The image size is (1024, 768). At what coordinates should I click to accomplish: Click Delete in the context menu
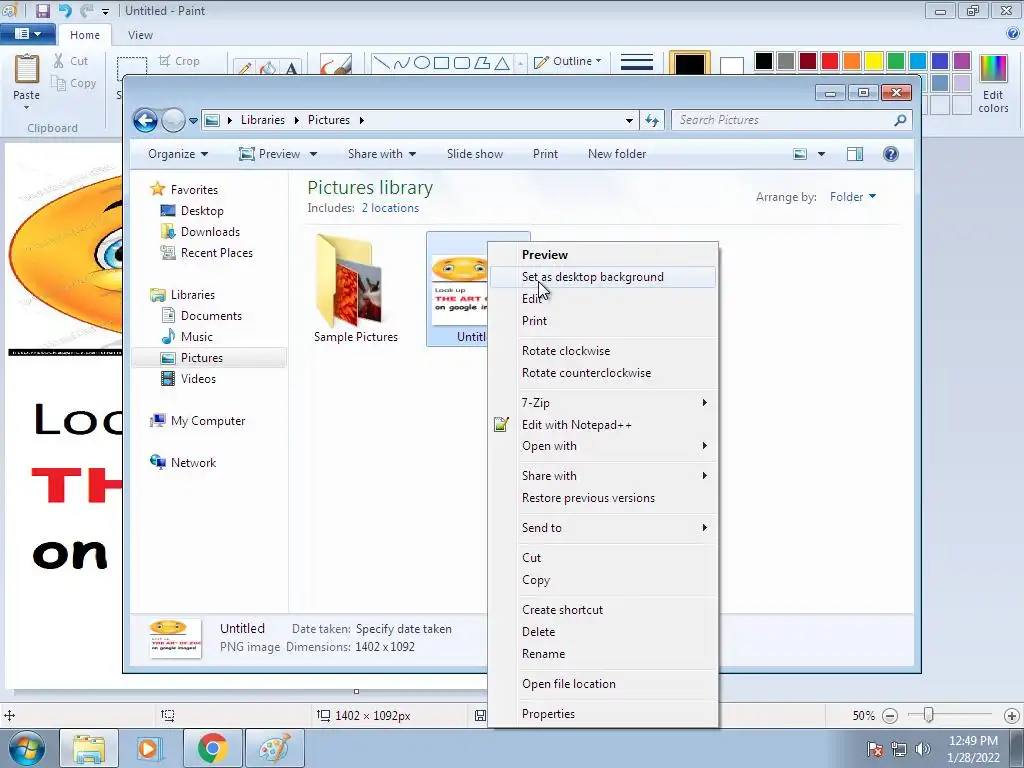click(x=602, y=632)
